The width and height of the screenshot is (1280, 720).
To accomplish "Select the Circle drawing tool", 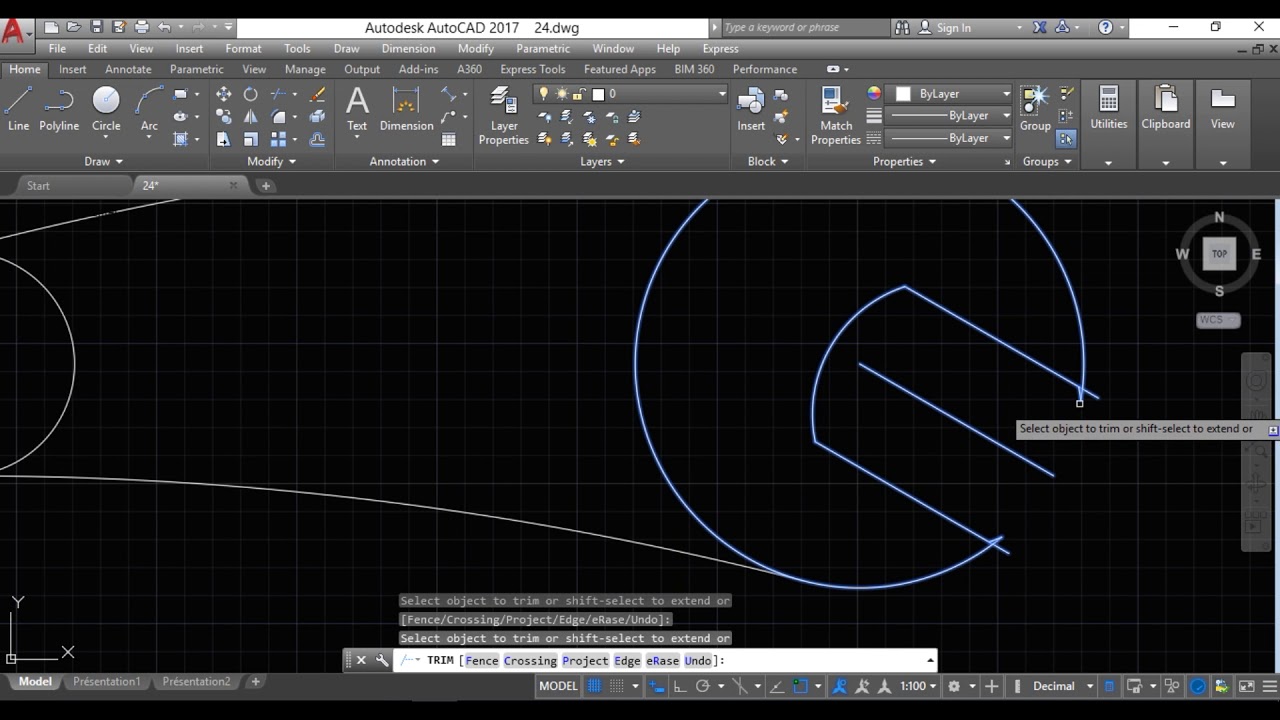I will pos(106,108).
